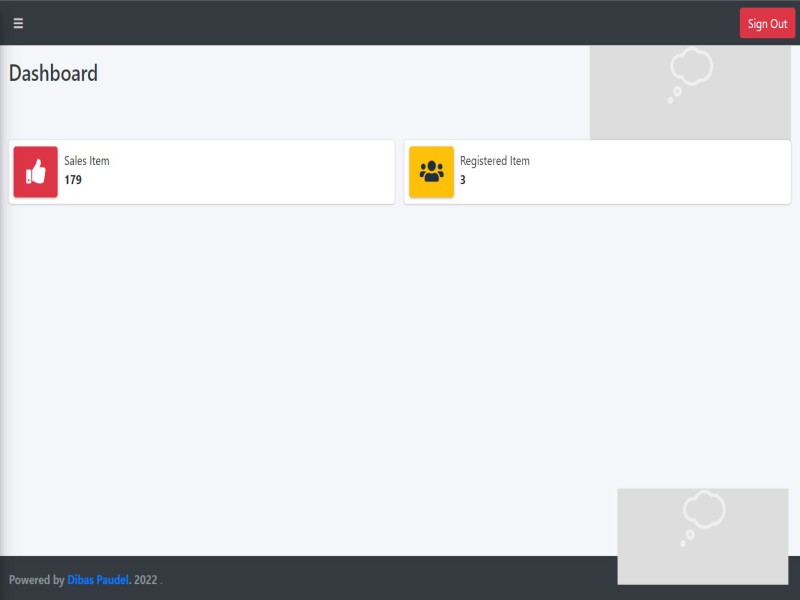The image size is (800, 600).
Task: Click the red thumbs-up icon
Action: click(36, 172)
